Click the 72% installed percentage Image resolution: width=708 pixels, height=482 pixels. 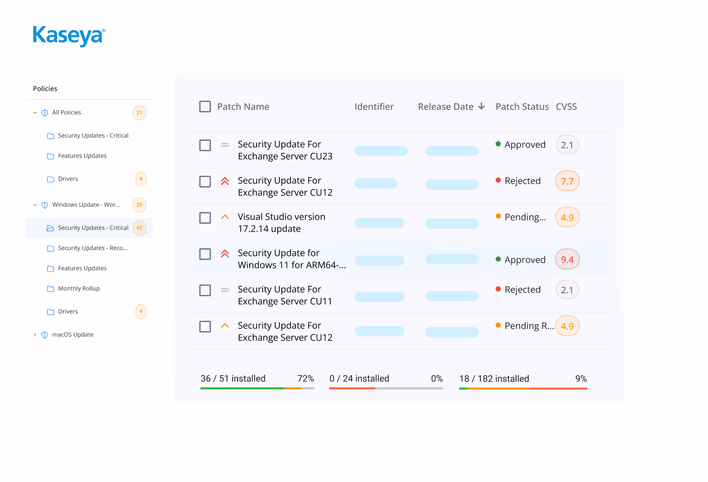coord(305,379)
